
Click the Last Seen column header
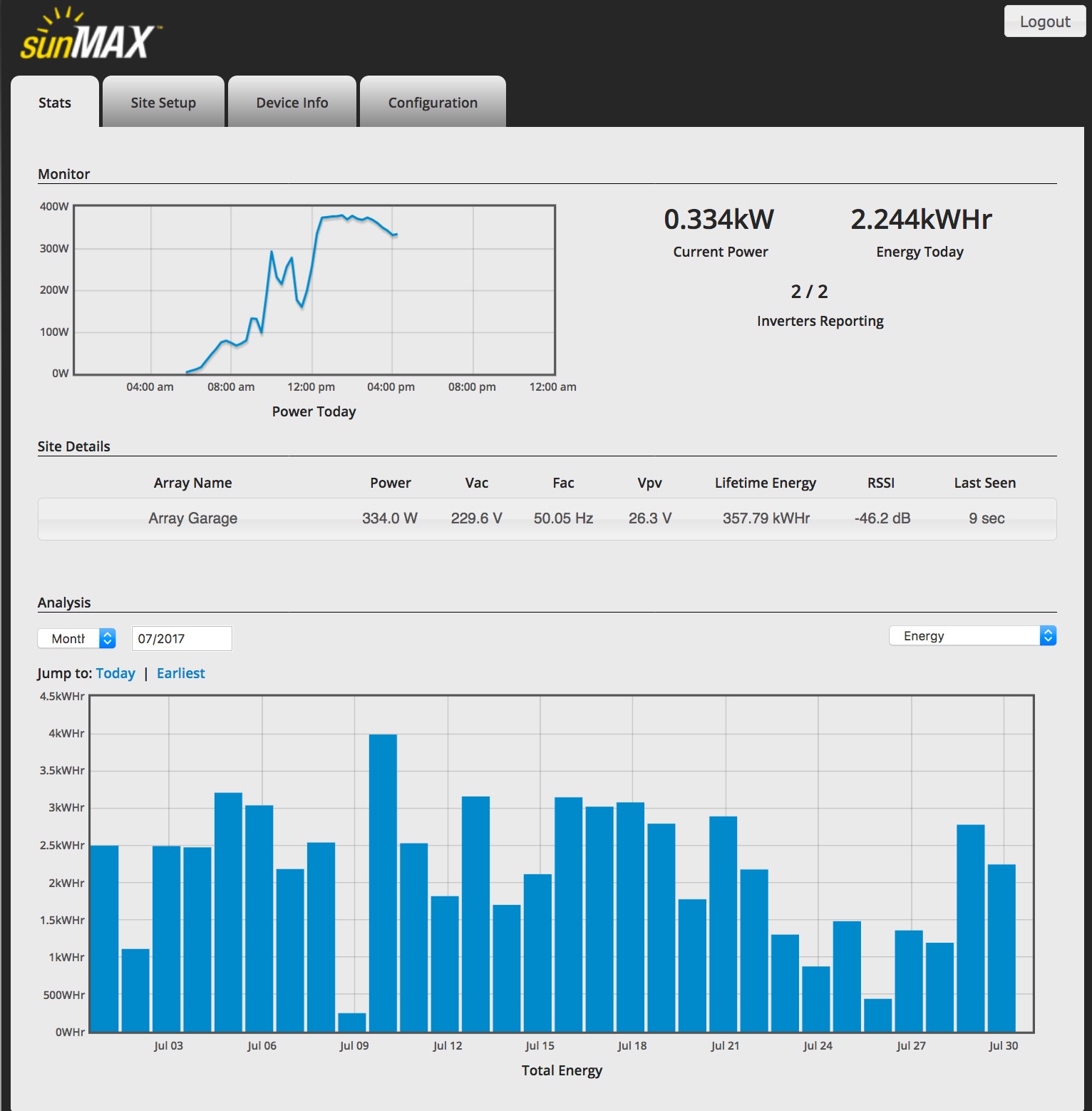point(985,483)
